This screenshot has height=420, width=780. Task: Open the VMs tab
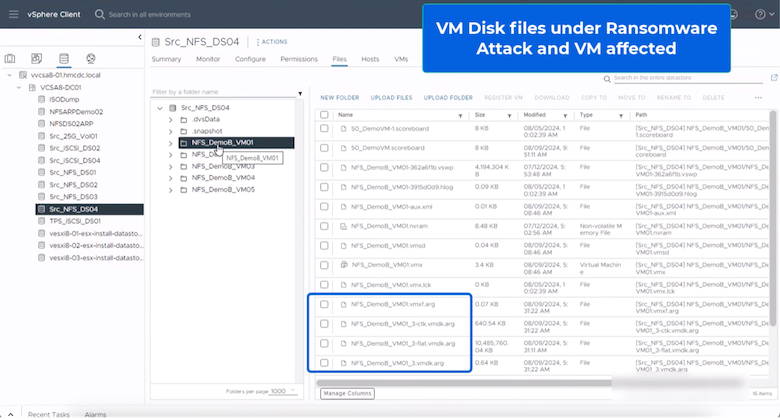[x=401, y=59]
